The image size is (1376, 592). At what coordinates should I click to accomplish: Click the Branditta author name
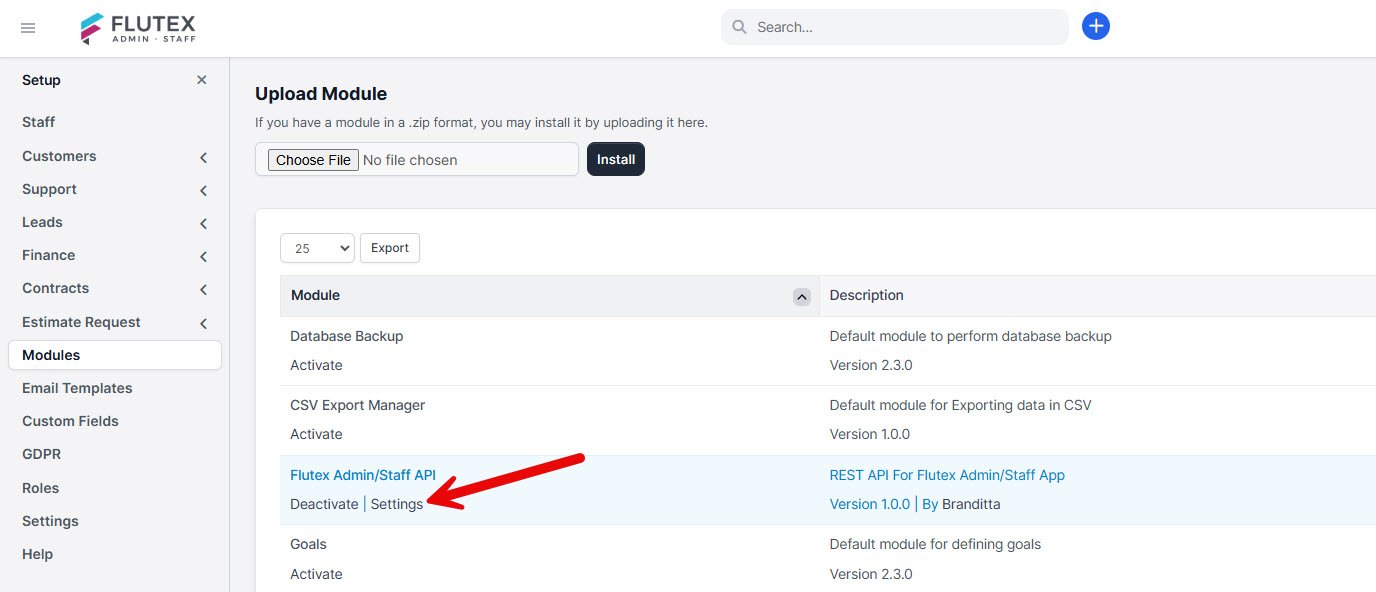point(971,504)
